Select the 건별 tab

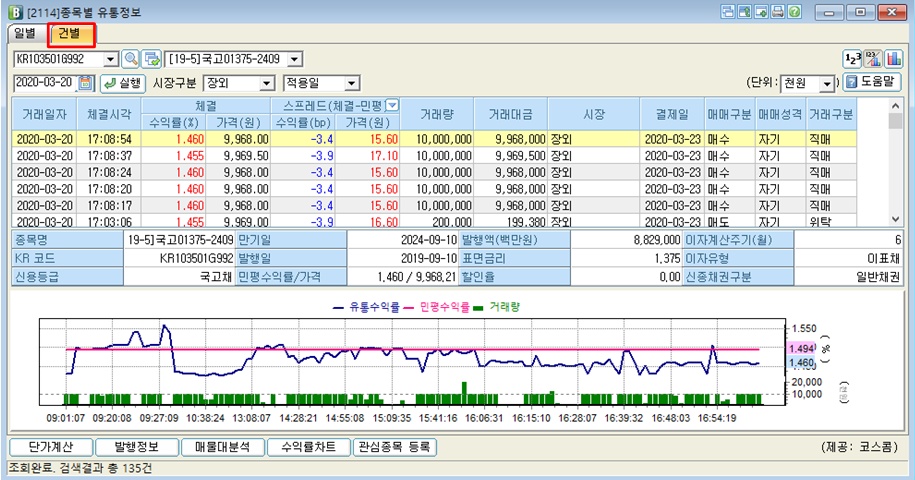72,34
